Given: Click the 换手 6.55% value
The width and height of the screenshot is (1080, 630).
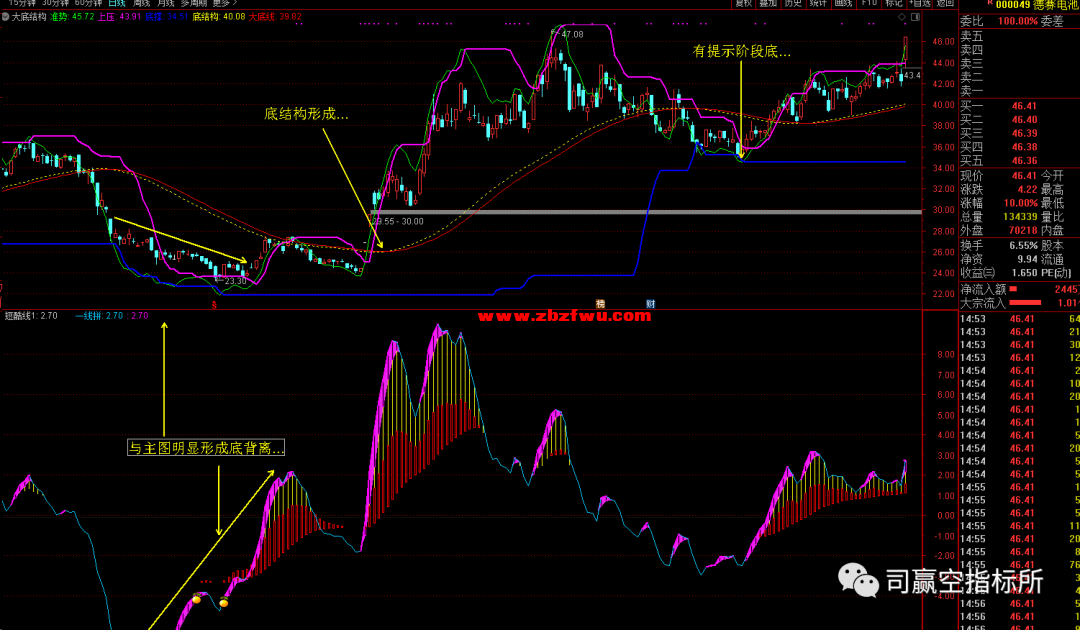Looking at the screenshot, I should 1024,246.
